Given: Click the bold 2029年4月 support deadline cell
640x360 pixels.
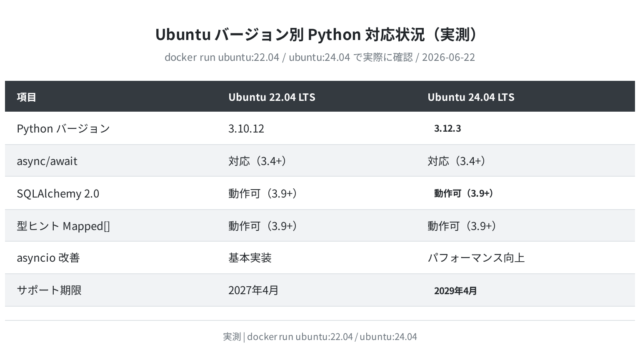Looking at the screenshot, I should coord(455,291).
